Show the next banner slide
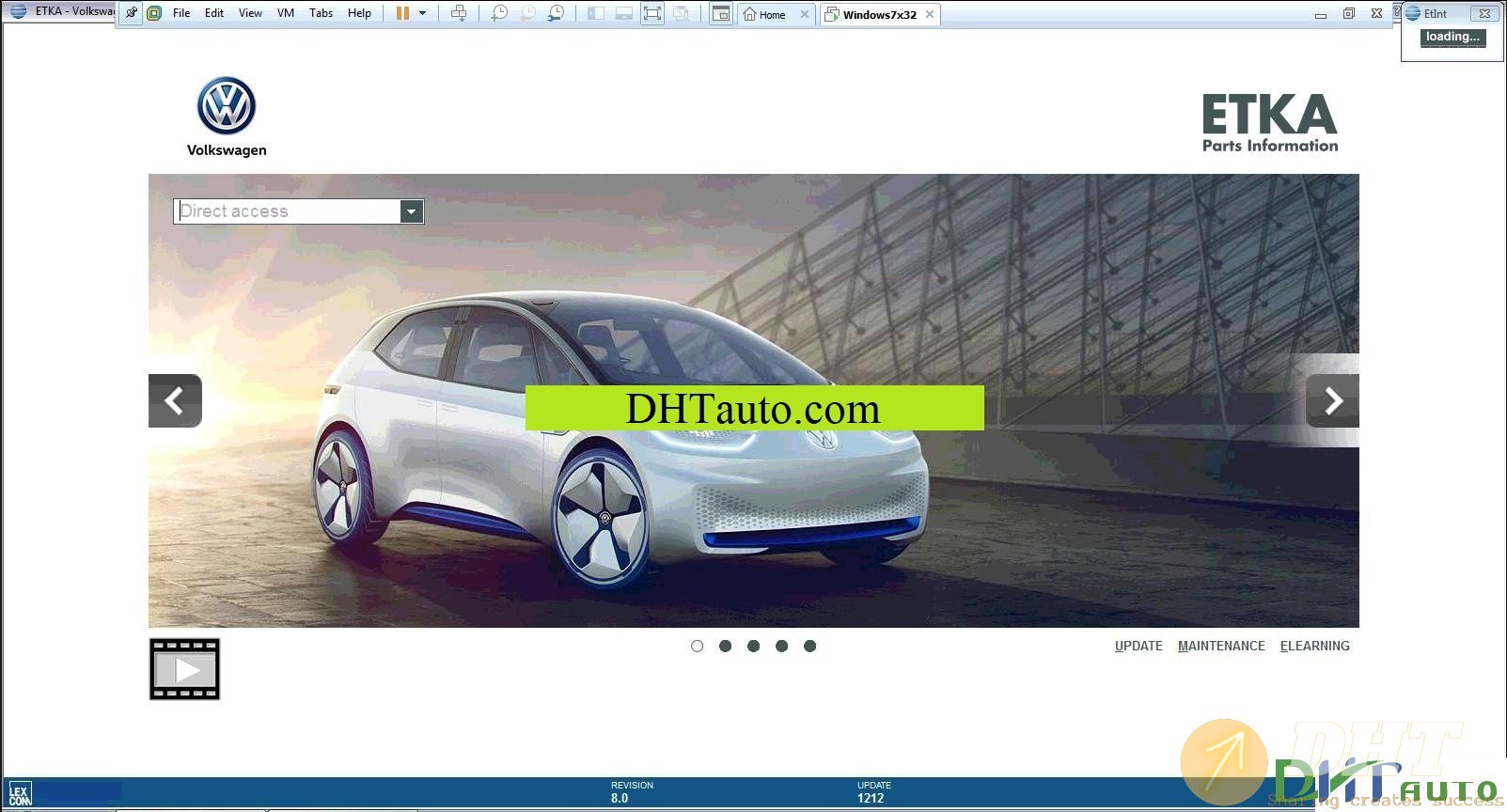This screenshot has height=812, width=1507. click(1333, 401)
